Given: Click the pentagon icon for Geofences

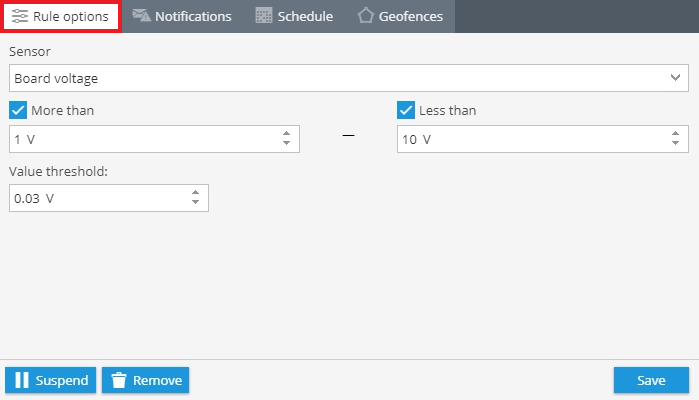Looking at the screenshot, I should pyautogui.click(x=366, y=16).
